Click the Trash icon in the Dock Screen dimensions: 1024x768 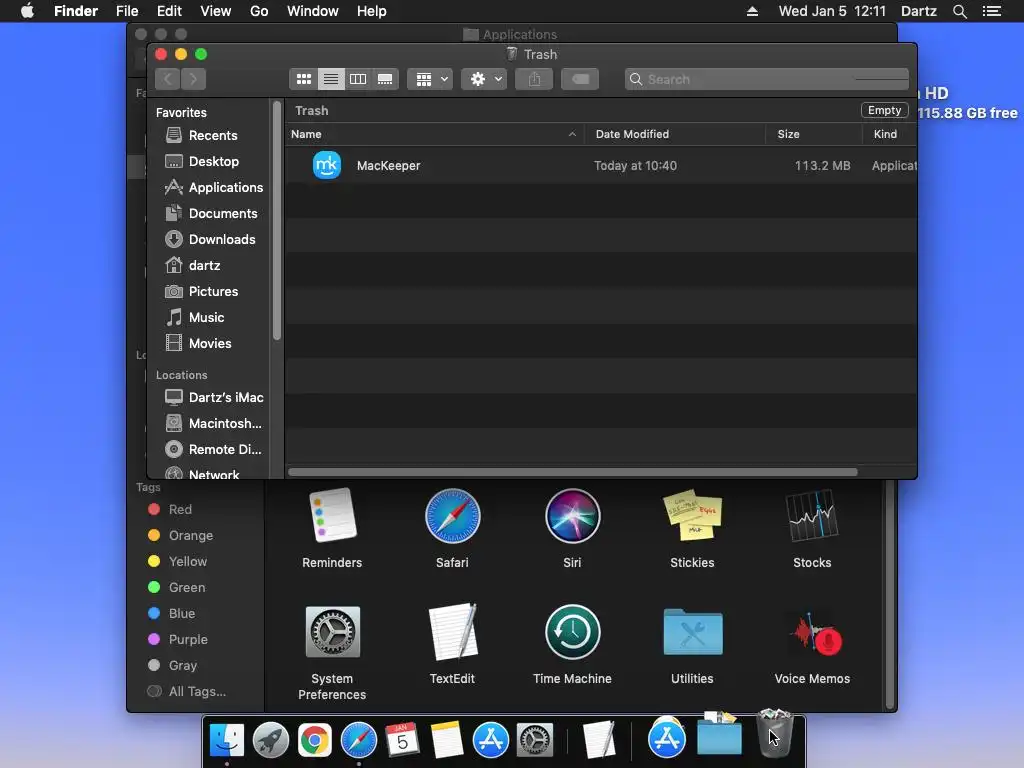[775, 734]
